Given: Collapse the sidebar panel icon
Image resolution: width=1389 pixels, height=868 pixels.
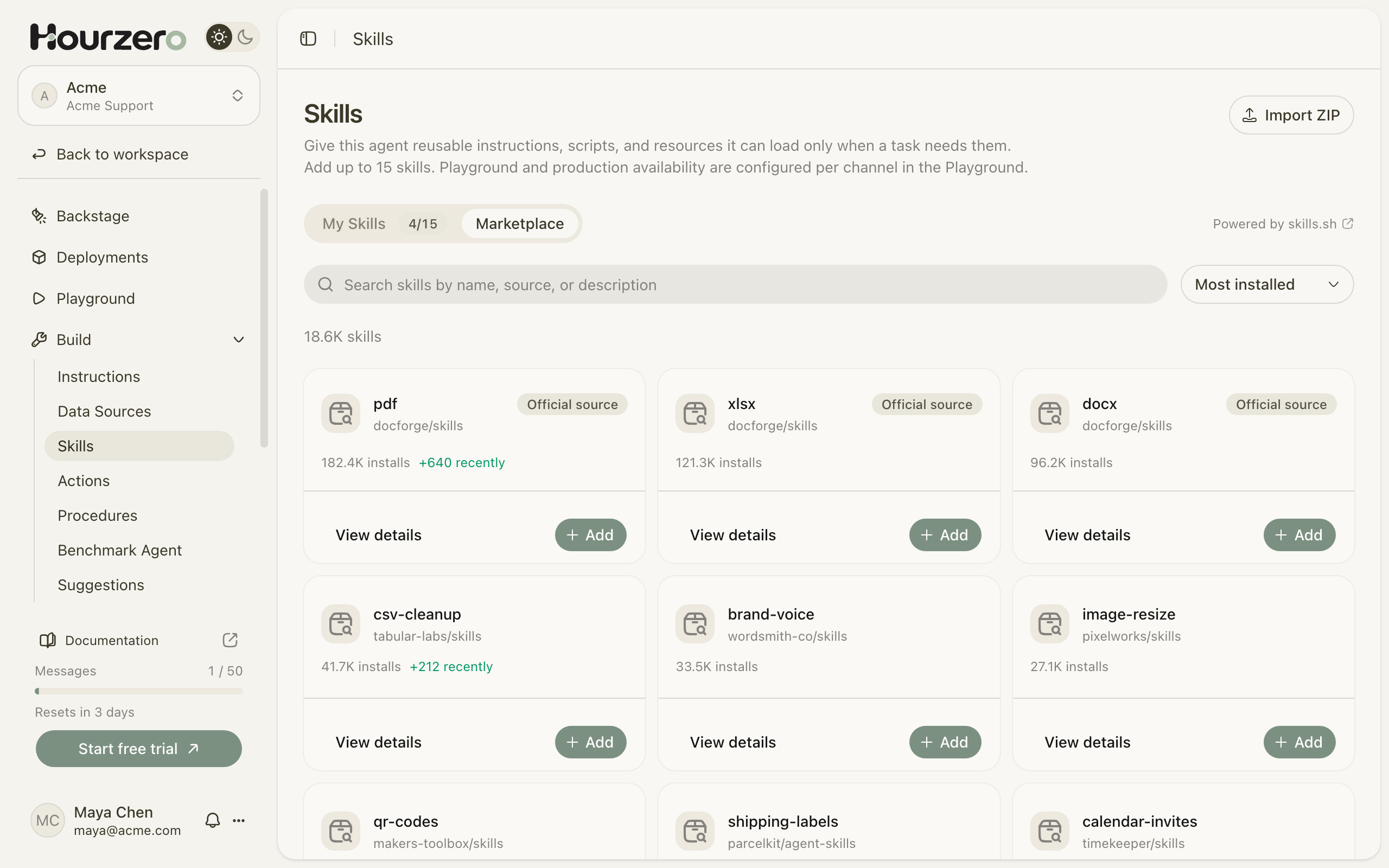Looking at the screenshot, I should (x=308, y=39).
